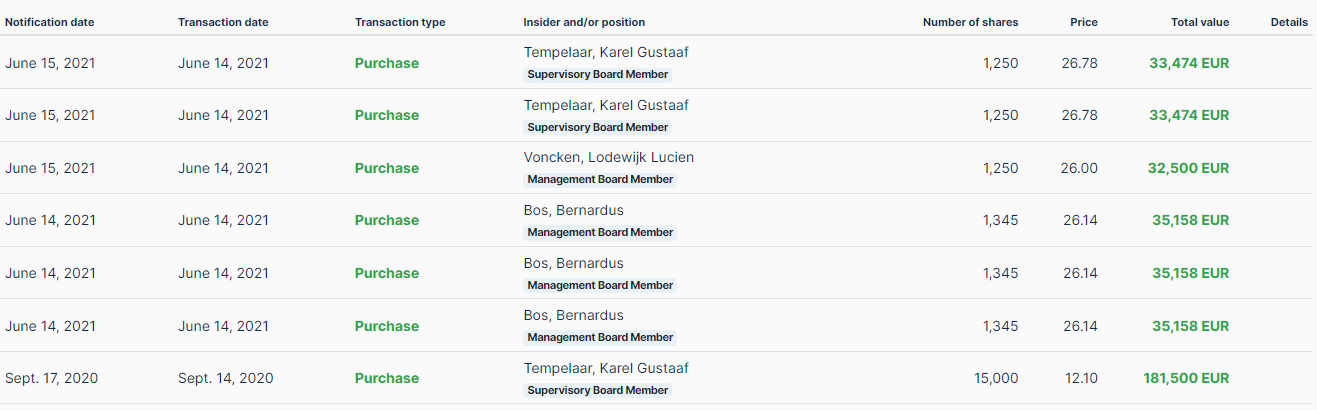Viewport: 1317px width, 410px height.
Task: Select the Transaction type column header
Action: tap(400, 22)
